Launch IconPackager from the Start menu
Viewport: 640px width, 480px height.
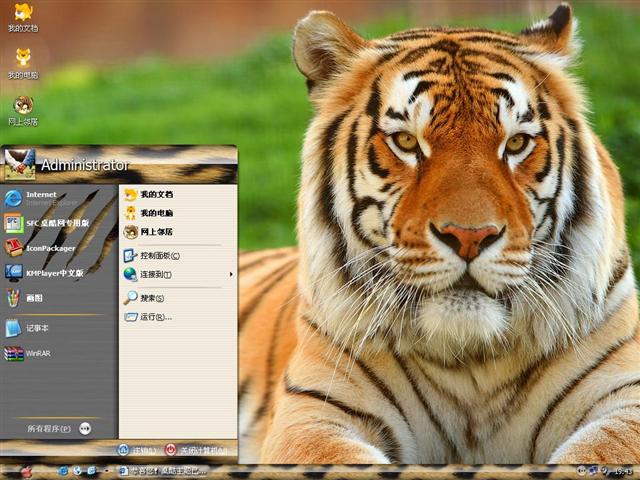[x=40, y=248]
